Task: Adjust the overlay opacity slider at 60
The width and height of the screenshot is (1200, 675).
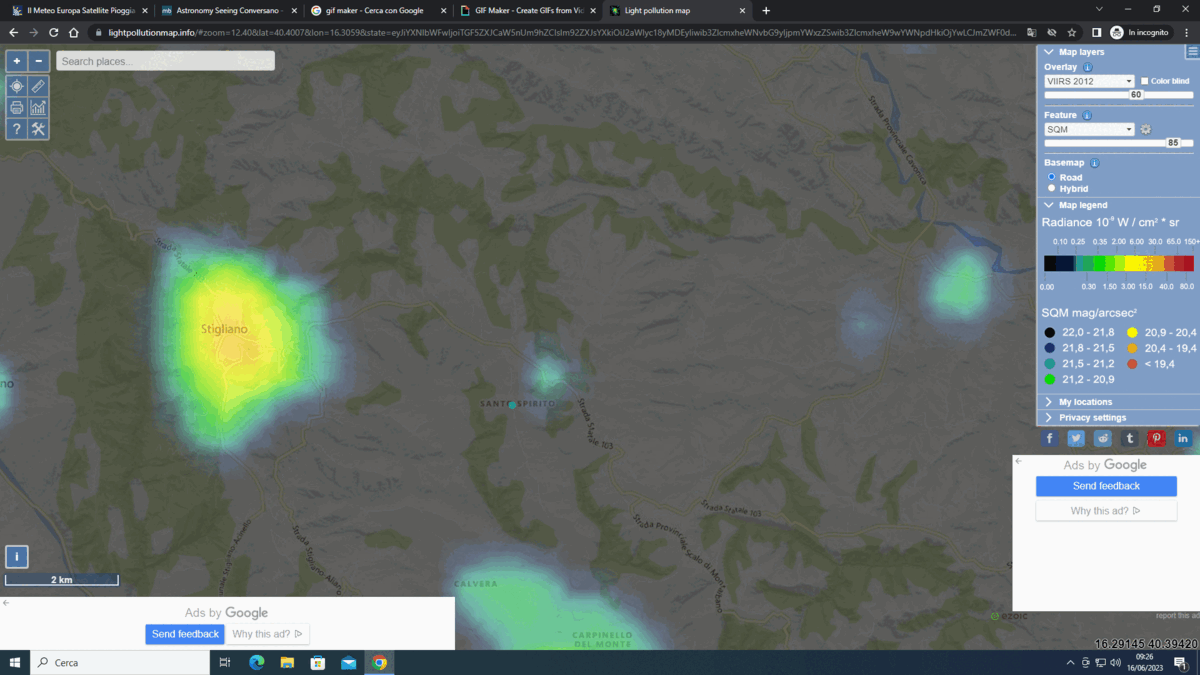Action: click(1135, 95)
